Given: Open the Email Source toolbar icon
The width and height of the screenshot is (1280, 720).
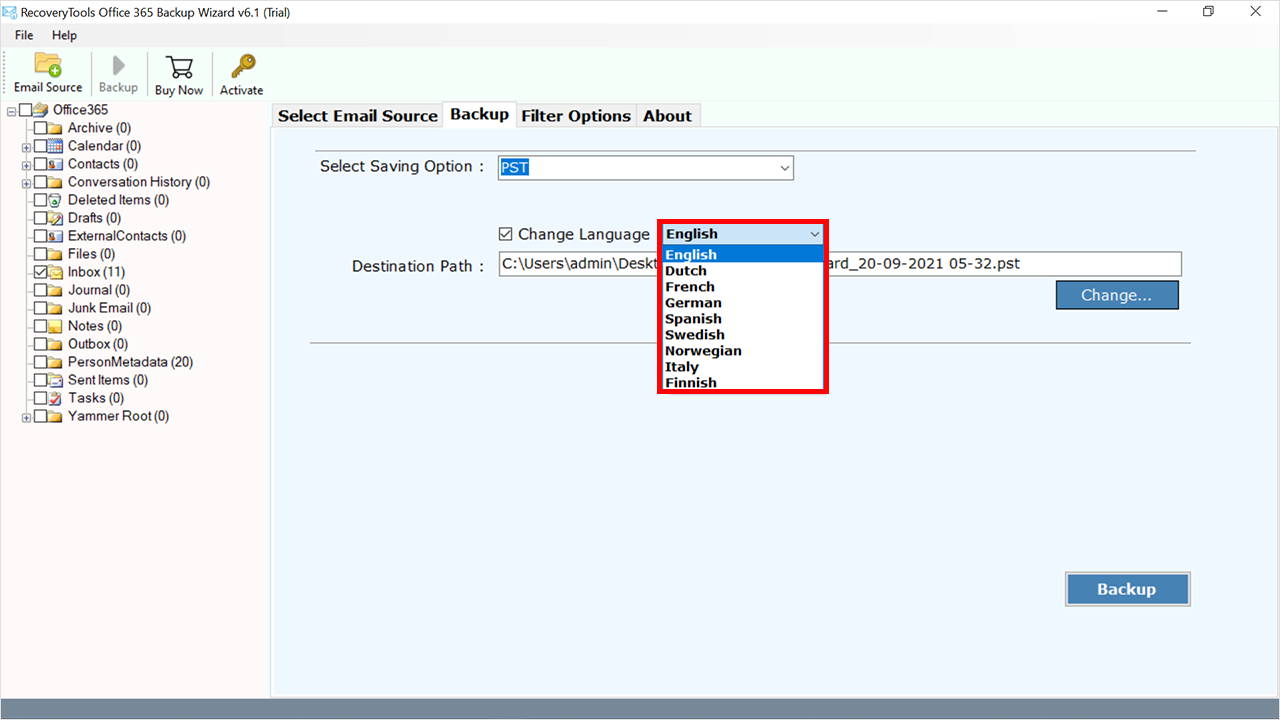Looking at the screenshot, I should click(48, 64).
